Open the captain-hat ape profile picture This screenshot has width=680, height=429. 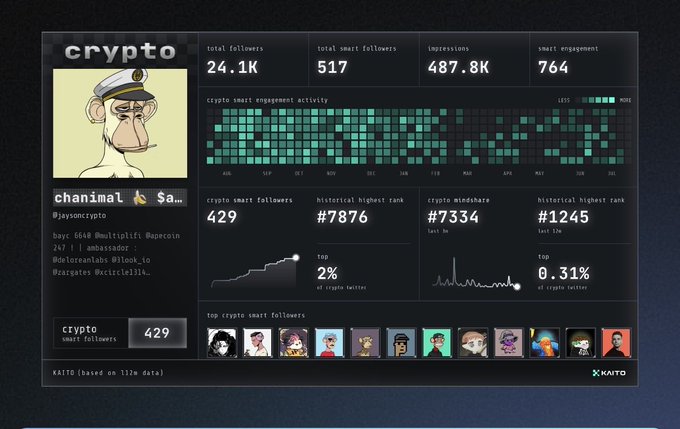click(x=120, y=123)
